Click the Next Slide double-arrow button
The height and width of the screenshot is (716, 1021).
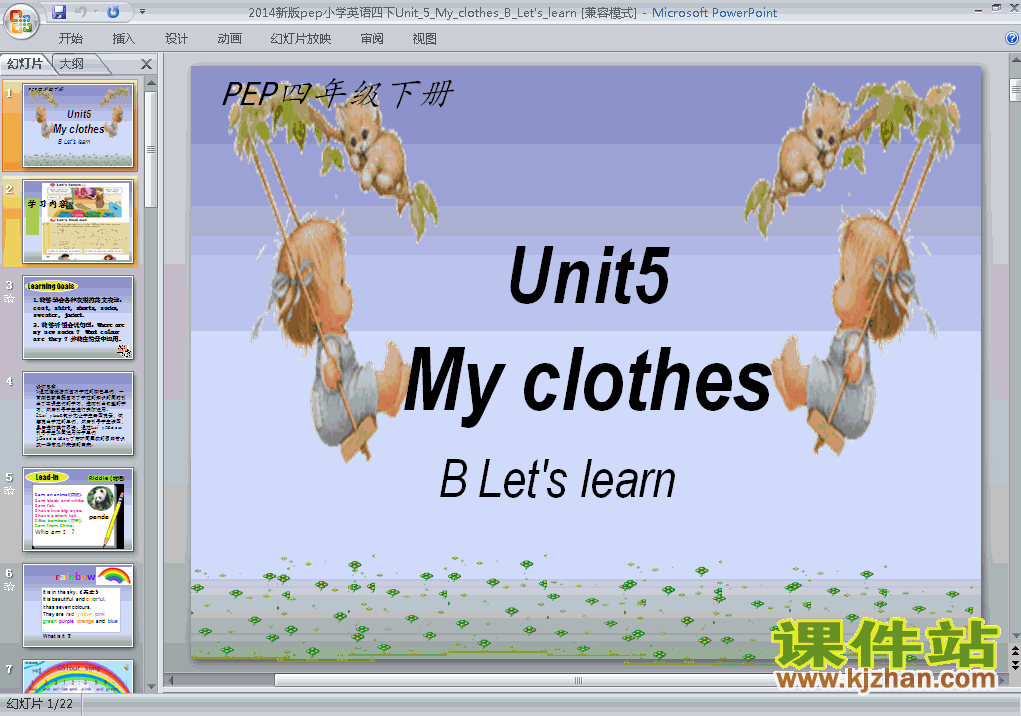coord(1015,665)
